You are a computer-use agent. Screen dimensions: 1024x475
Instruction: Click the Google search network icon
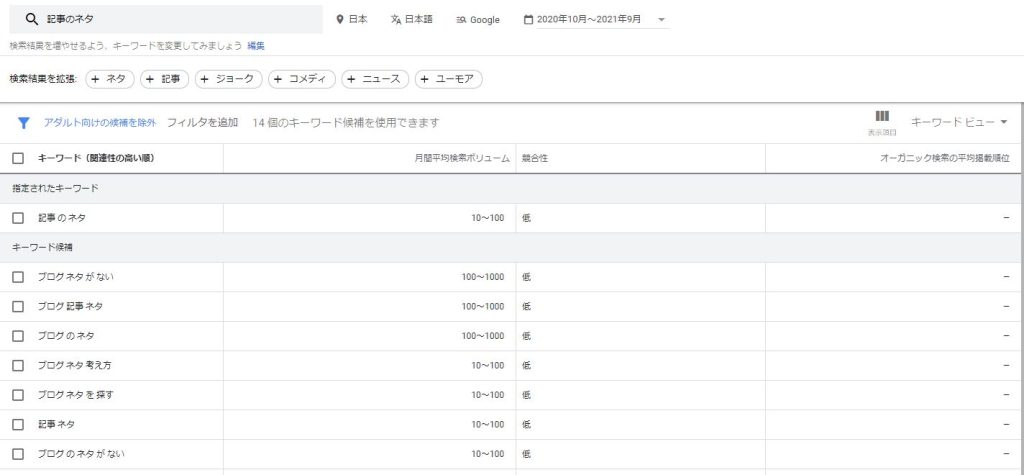tap(461, 19)
